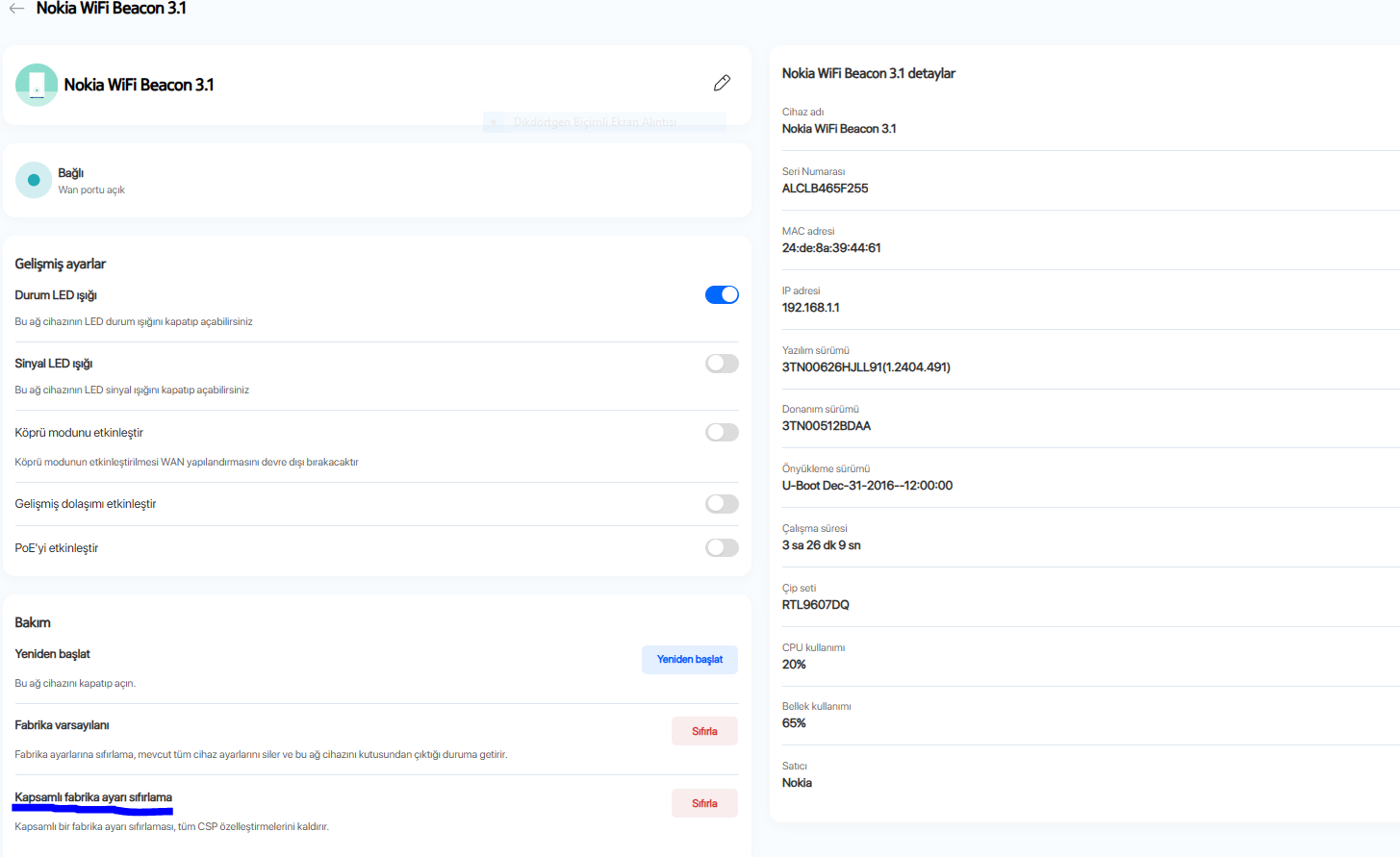Select the hardware version 3TN00512BDAA
The height and width of the screenshot is (857, 1400).
827,426
